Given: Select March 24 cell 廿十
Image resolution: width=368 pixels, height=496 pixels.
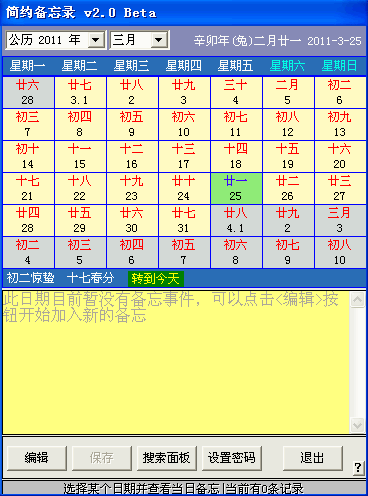Looking at the screenshot, I should pos(184,188).
